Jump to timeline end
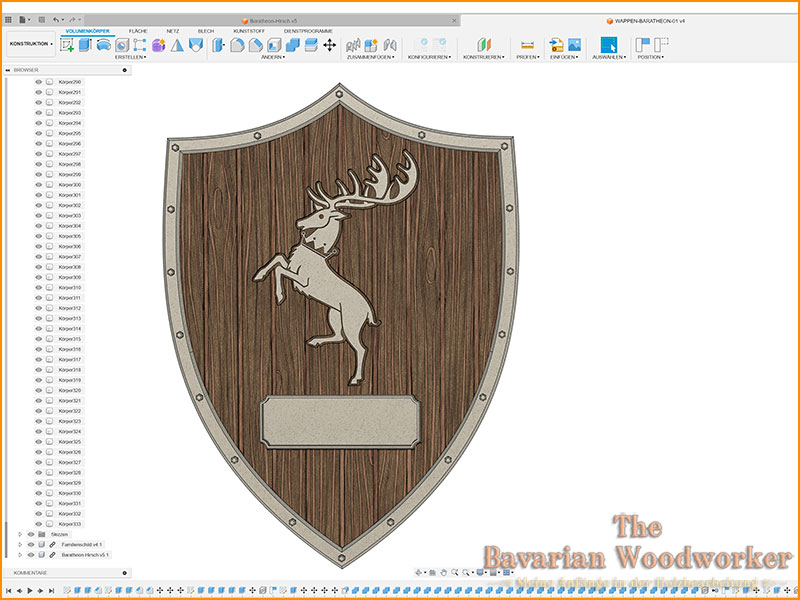 pos(52,590)
